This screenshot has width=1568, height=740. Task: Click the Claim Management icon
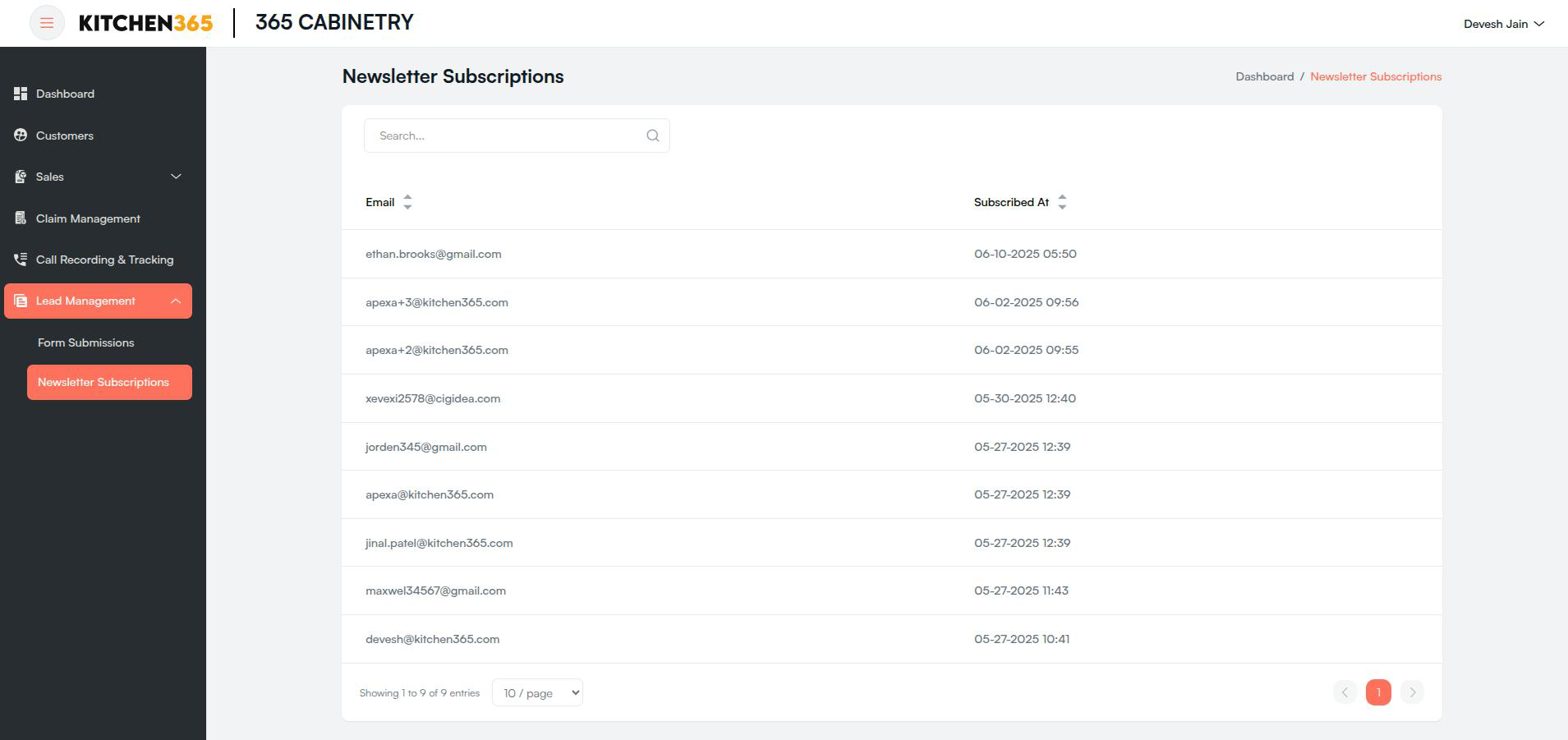click(x=21, y=218)
